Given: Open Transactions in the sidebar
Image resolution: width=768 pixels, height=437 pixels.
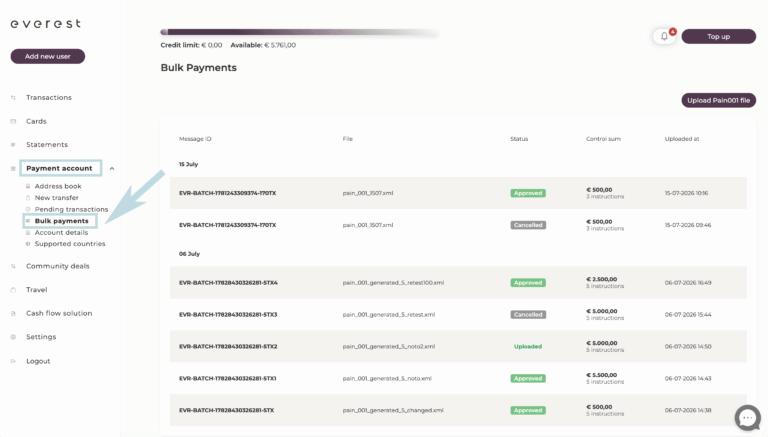Looking at the screenshot, I should [49, 97].
